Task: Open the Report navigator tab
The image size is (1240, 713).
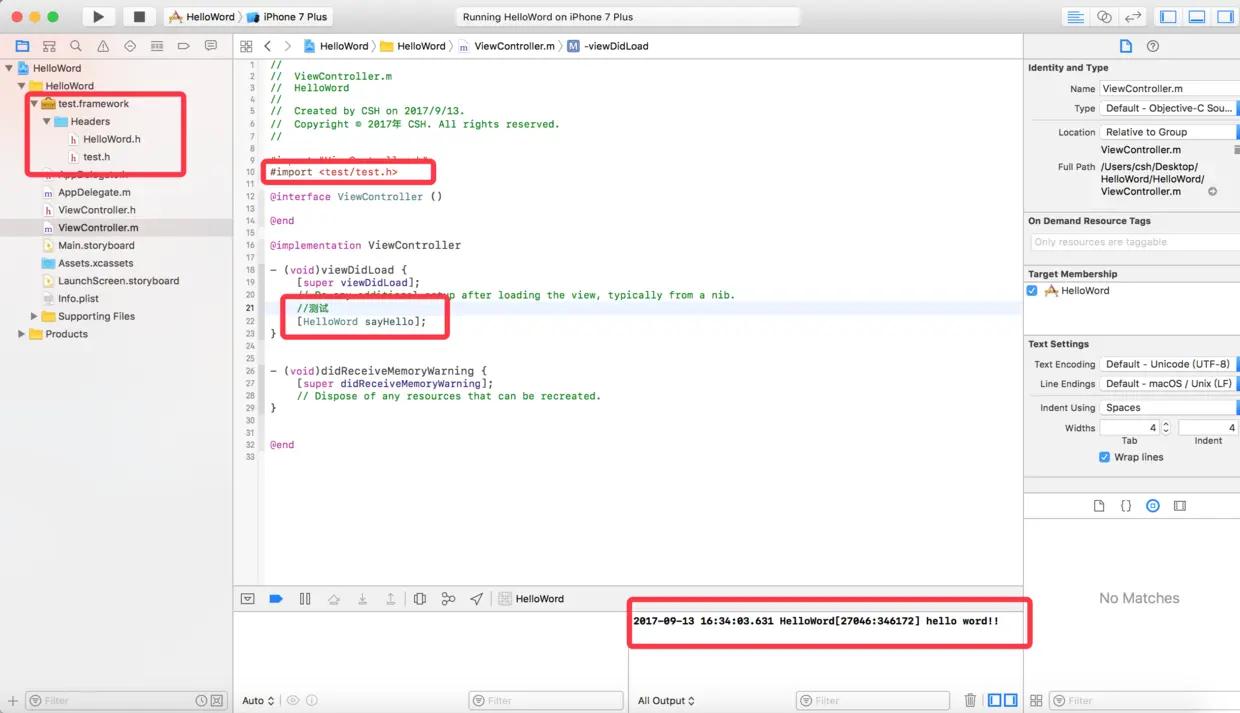Action: point(210,46)
